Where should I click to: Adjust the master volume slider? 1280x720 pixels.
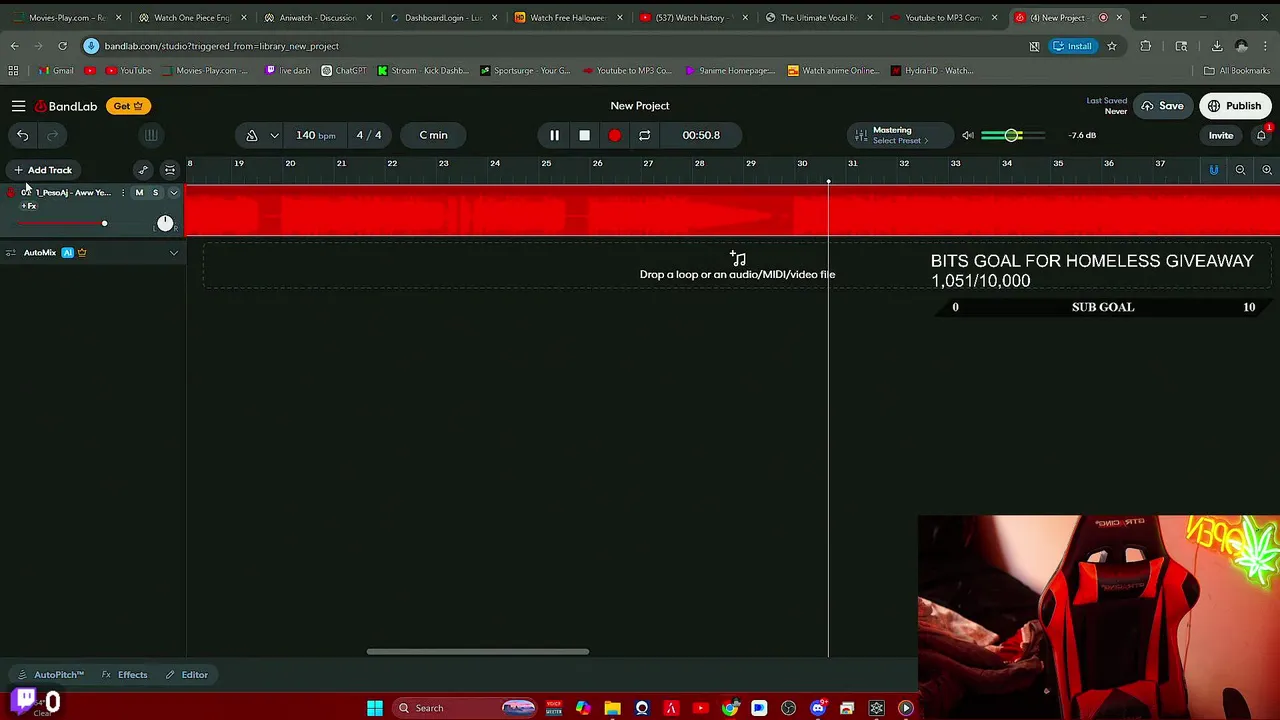coord(1013,135)
